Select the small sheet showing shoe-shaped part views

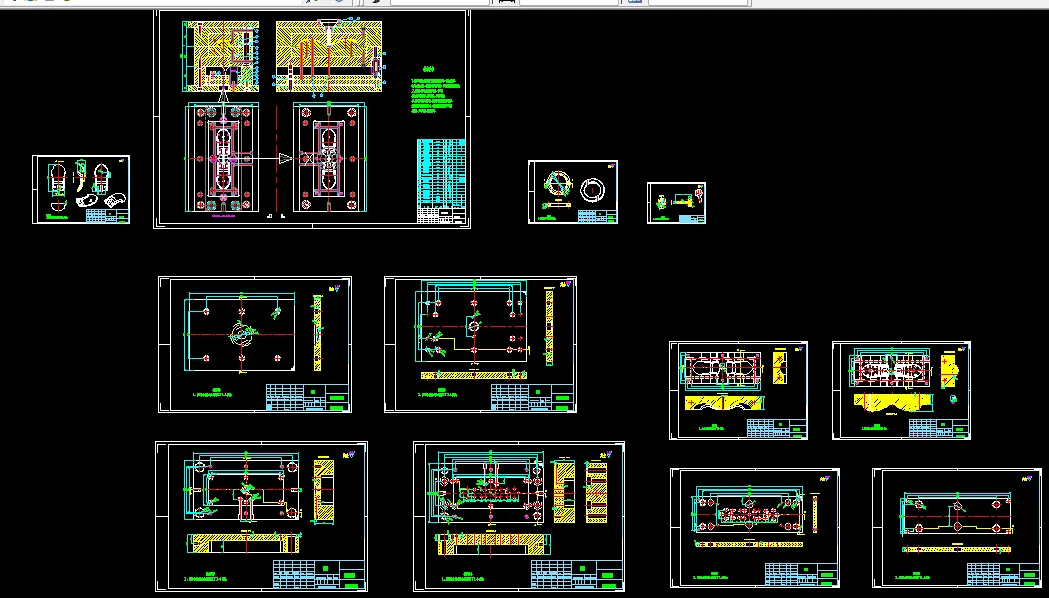81,189
